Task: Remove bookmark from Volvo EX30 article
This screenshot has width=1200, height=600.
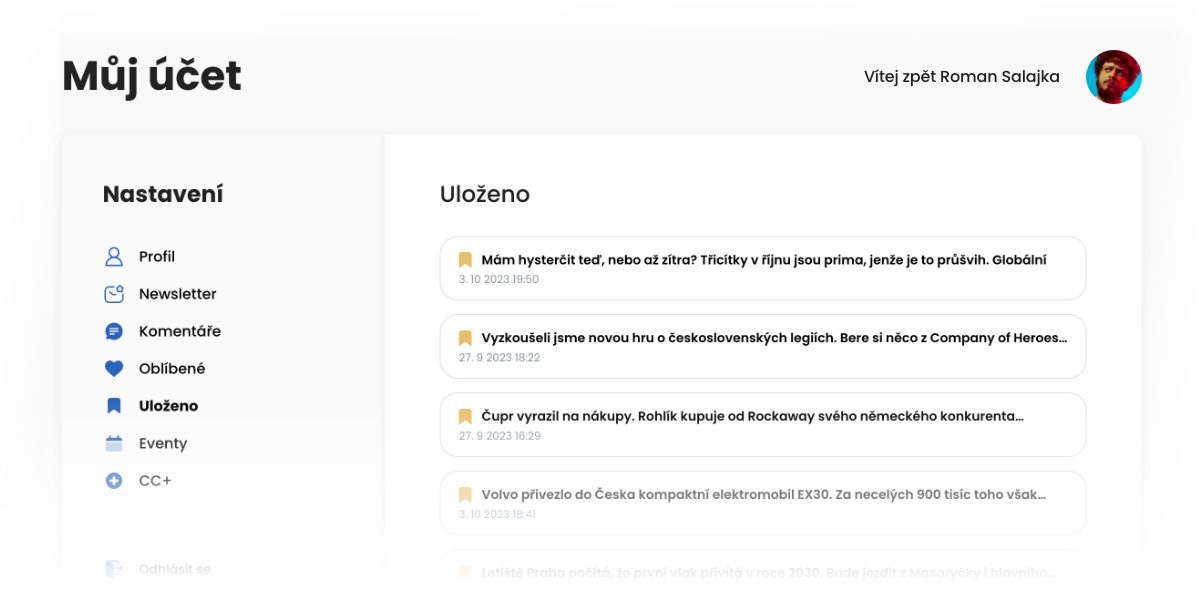Action: pos(465,494)
